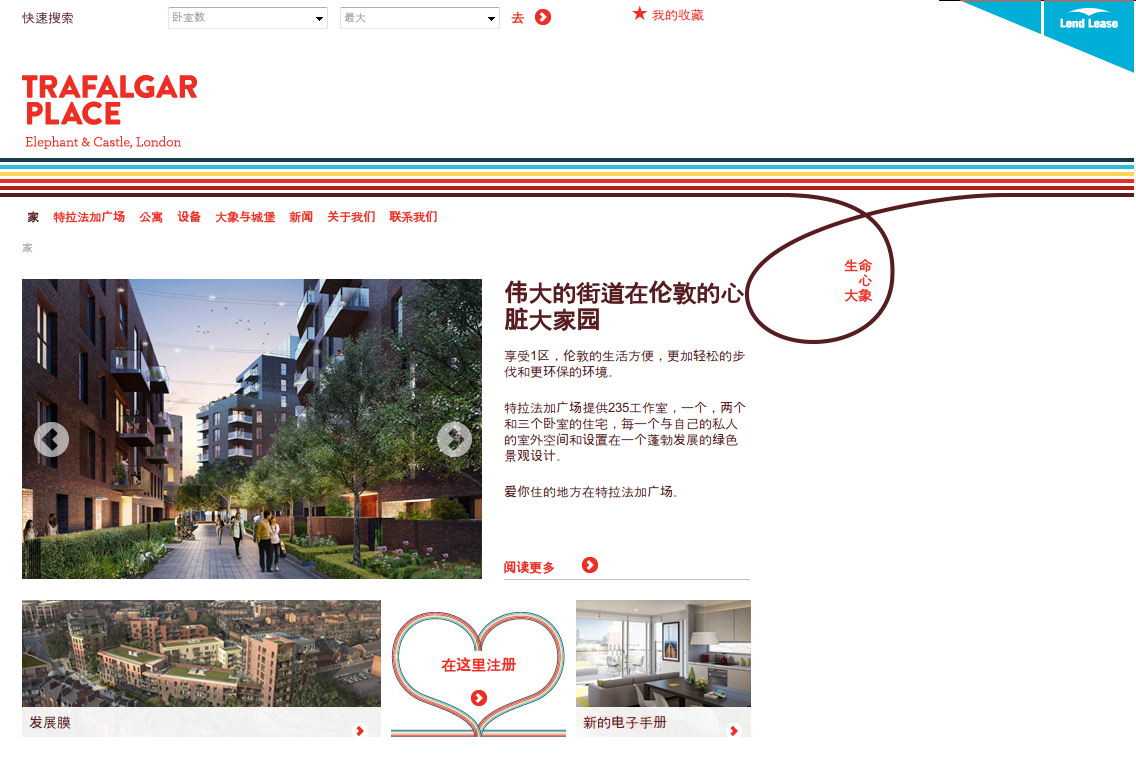Click the 家 breadcrumb link
This screenshot has height=771, width=1136.
(28, 248)
